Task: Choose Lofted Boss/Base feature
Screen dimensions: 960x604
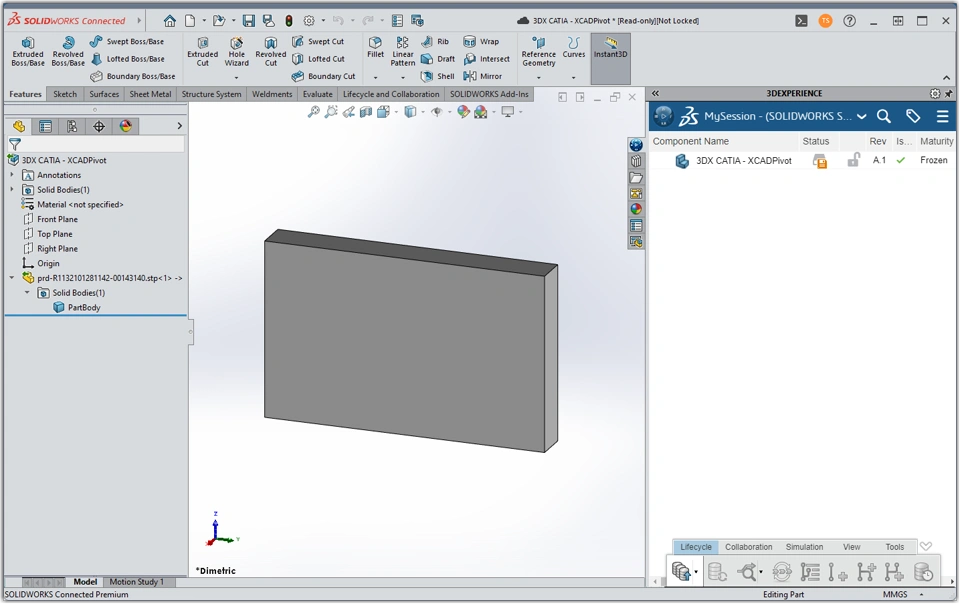Action: click(x=128, y=59)
